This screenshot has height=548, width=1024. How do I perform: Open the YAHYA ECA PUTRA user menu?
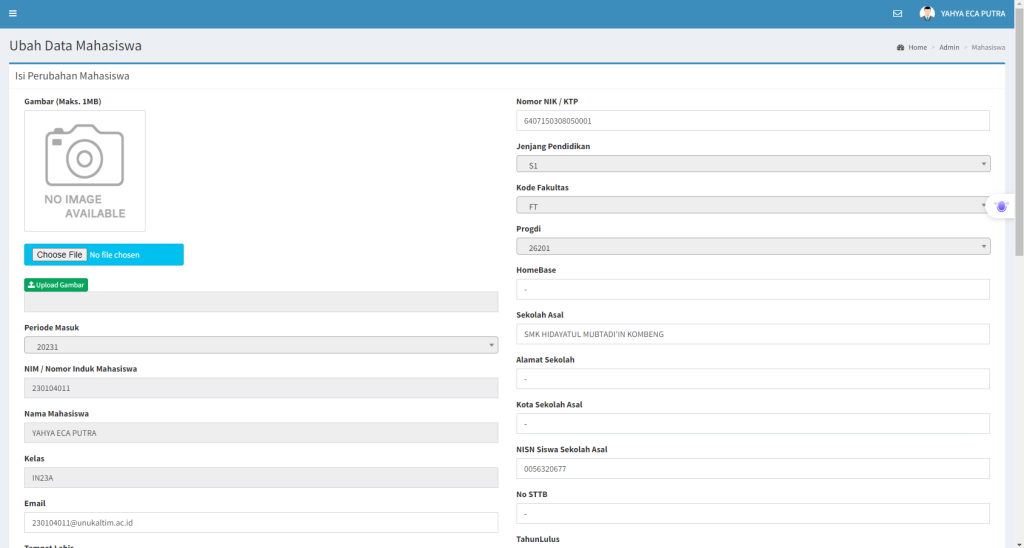tap(972, 13)
